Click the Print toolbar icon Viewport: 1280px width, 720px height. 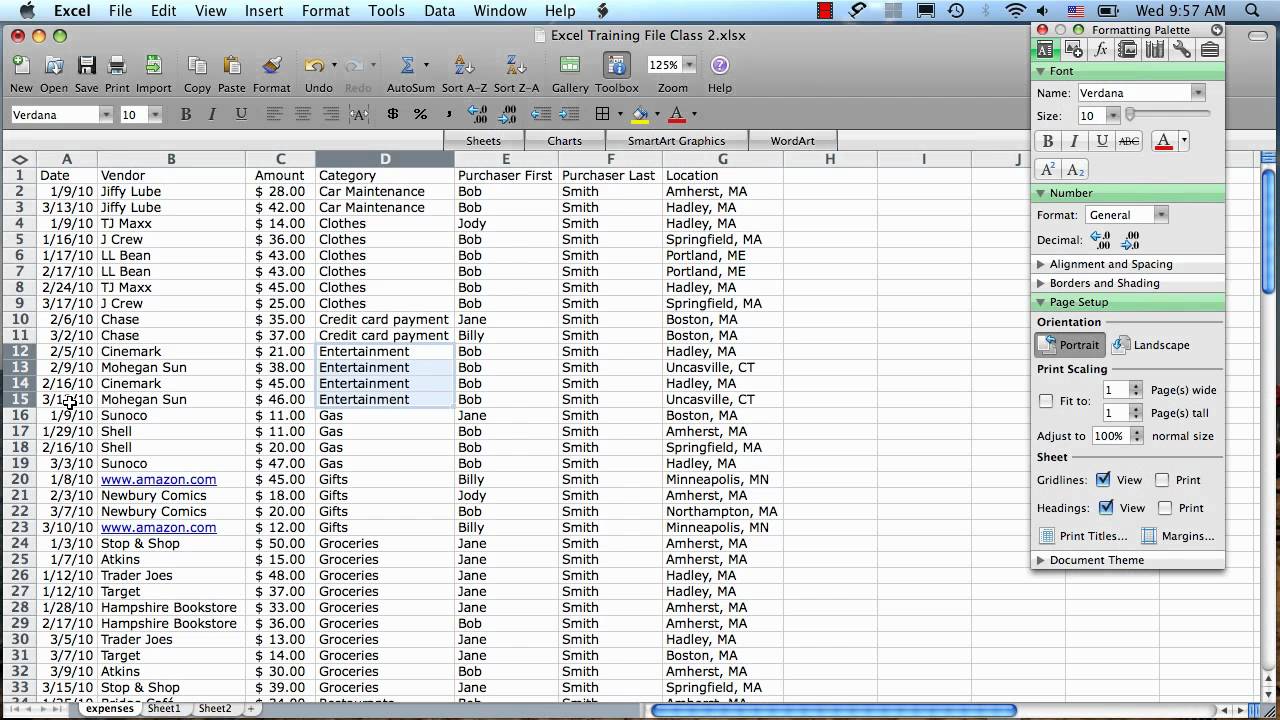(x=117, y=65)
